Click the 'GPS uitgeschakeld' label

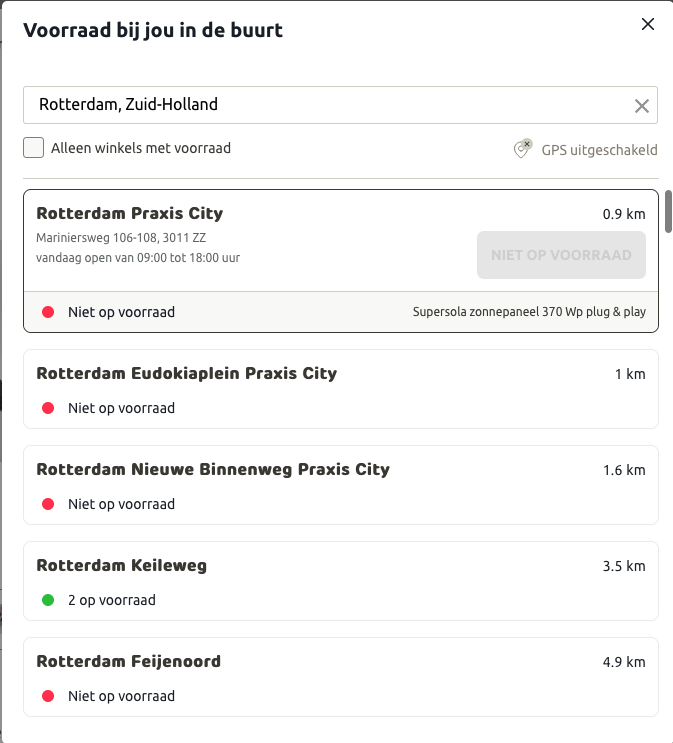click(x=599, y=150)
